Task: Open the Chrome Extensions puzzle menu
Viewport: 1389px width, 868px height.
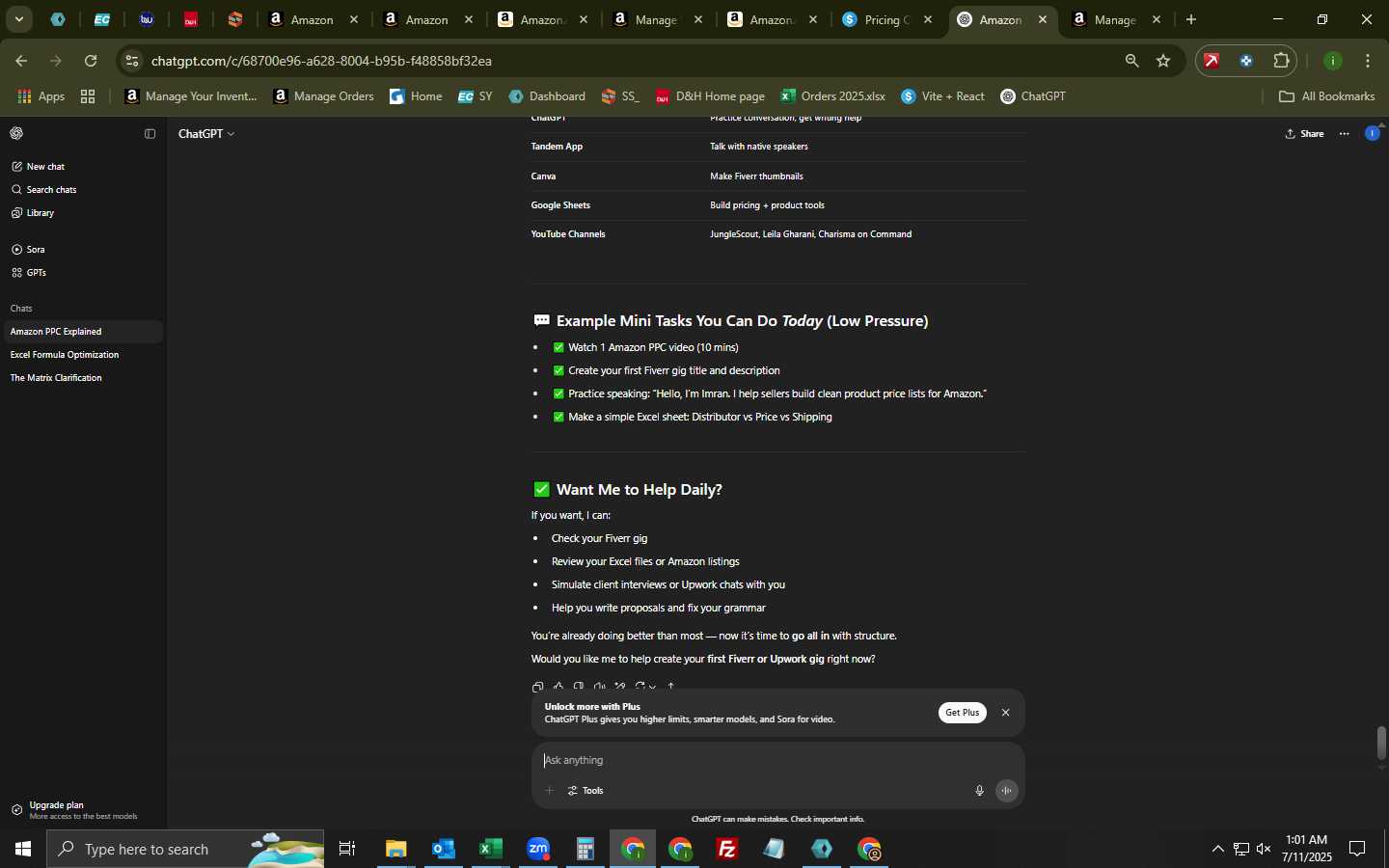Action: tap(1281, 61)
